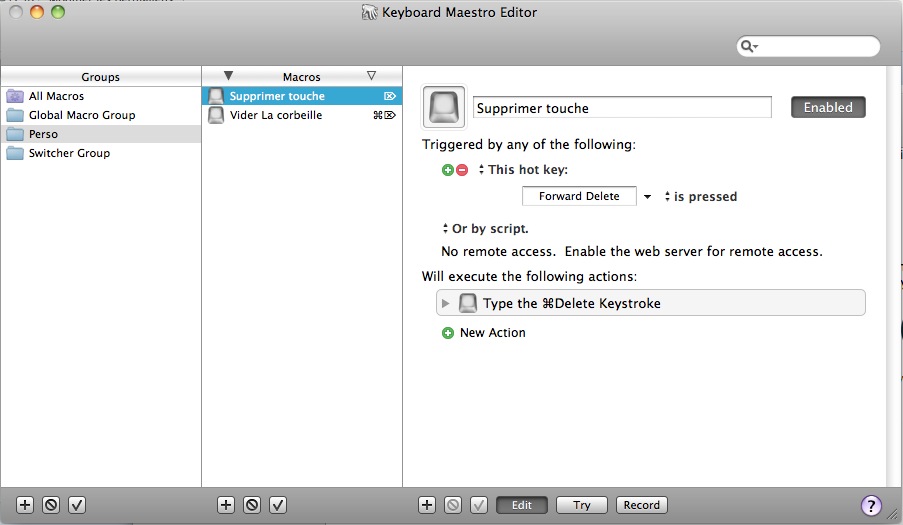Click the forward delete glyph on Supprimer touche row
This screenshot has height=525, width=903.
[x=390, y=96]
